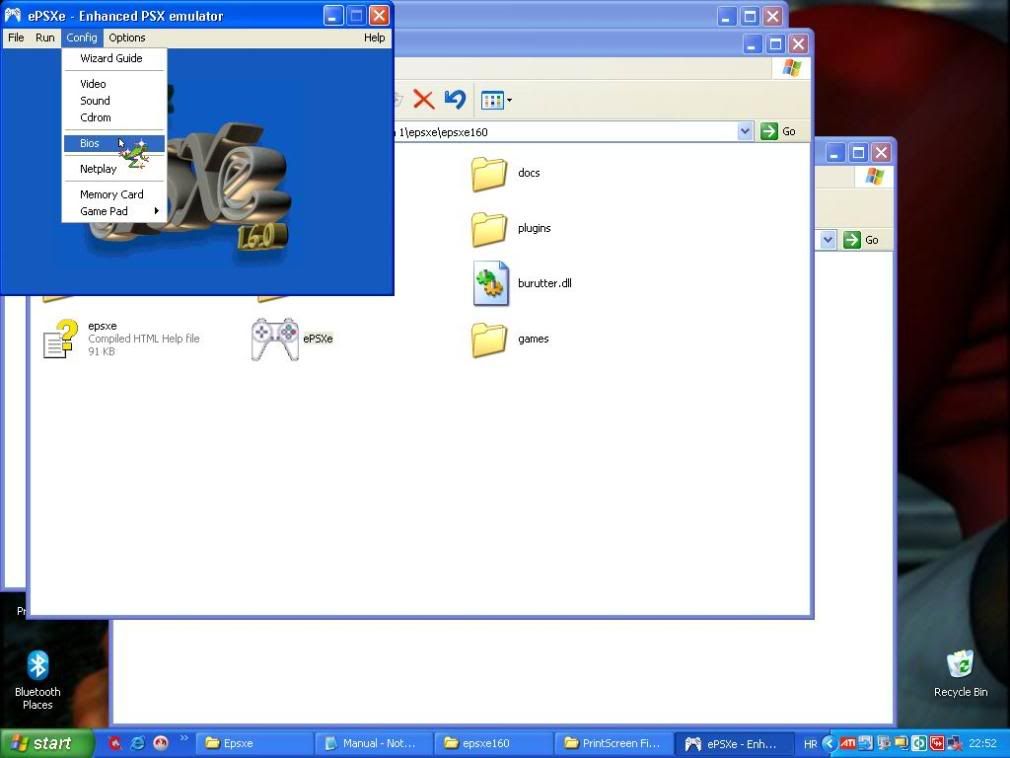Click the blue Undo arrow in Explorer toolbar
Image resolution: width=1010 pixels, height=758 pixels.
coord(455,99)
